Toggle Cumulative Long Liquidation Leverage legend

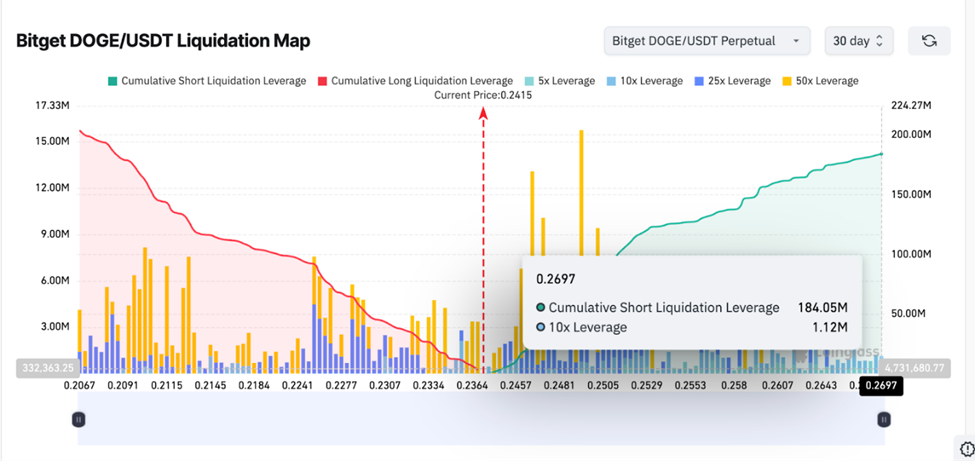[x=415, y=81]
